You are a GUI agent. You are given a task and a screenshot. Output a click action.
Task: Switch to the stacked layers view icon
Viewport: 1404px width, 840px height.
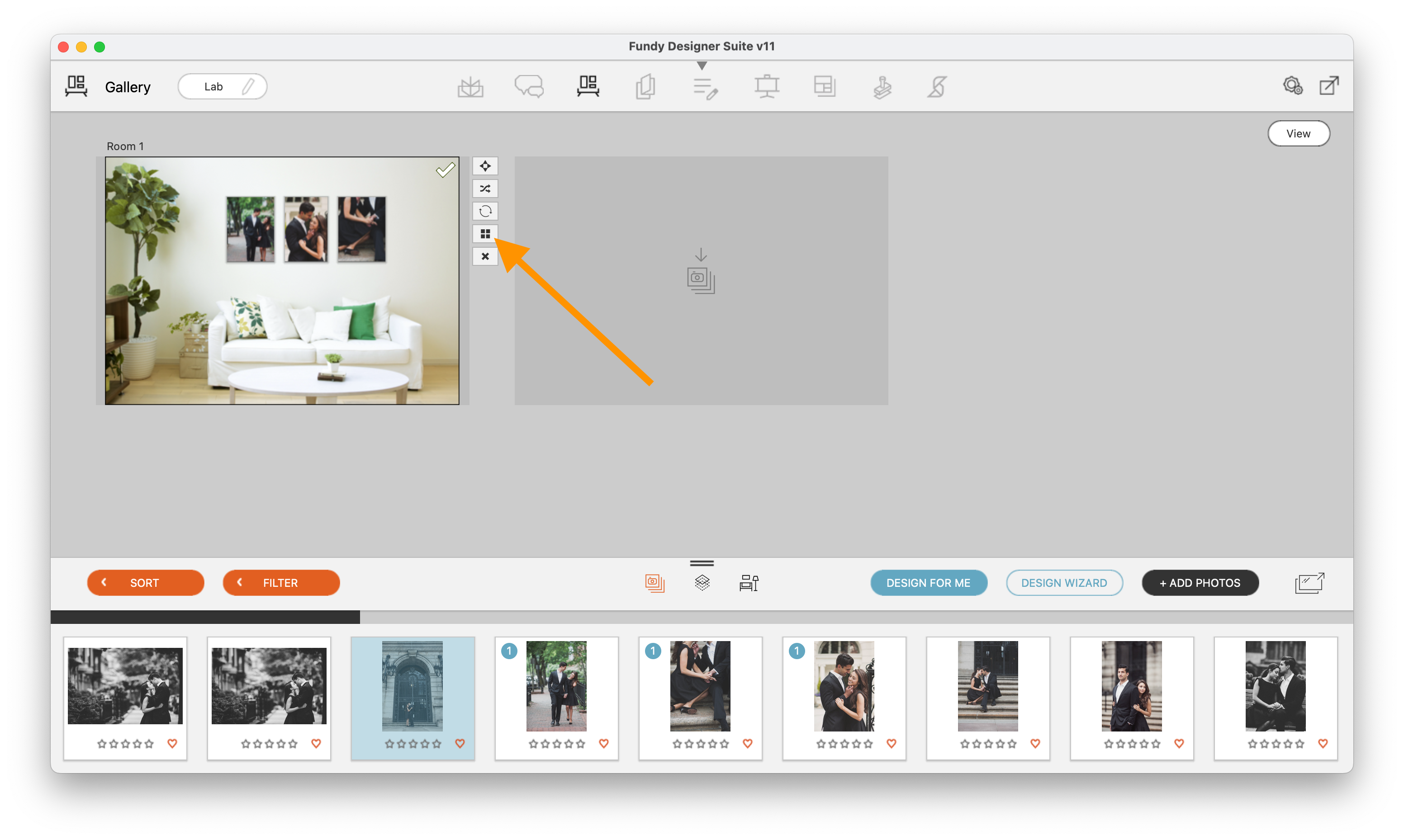[702, 582]
